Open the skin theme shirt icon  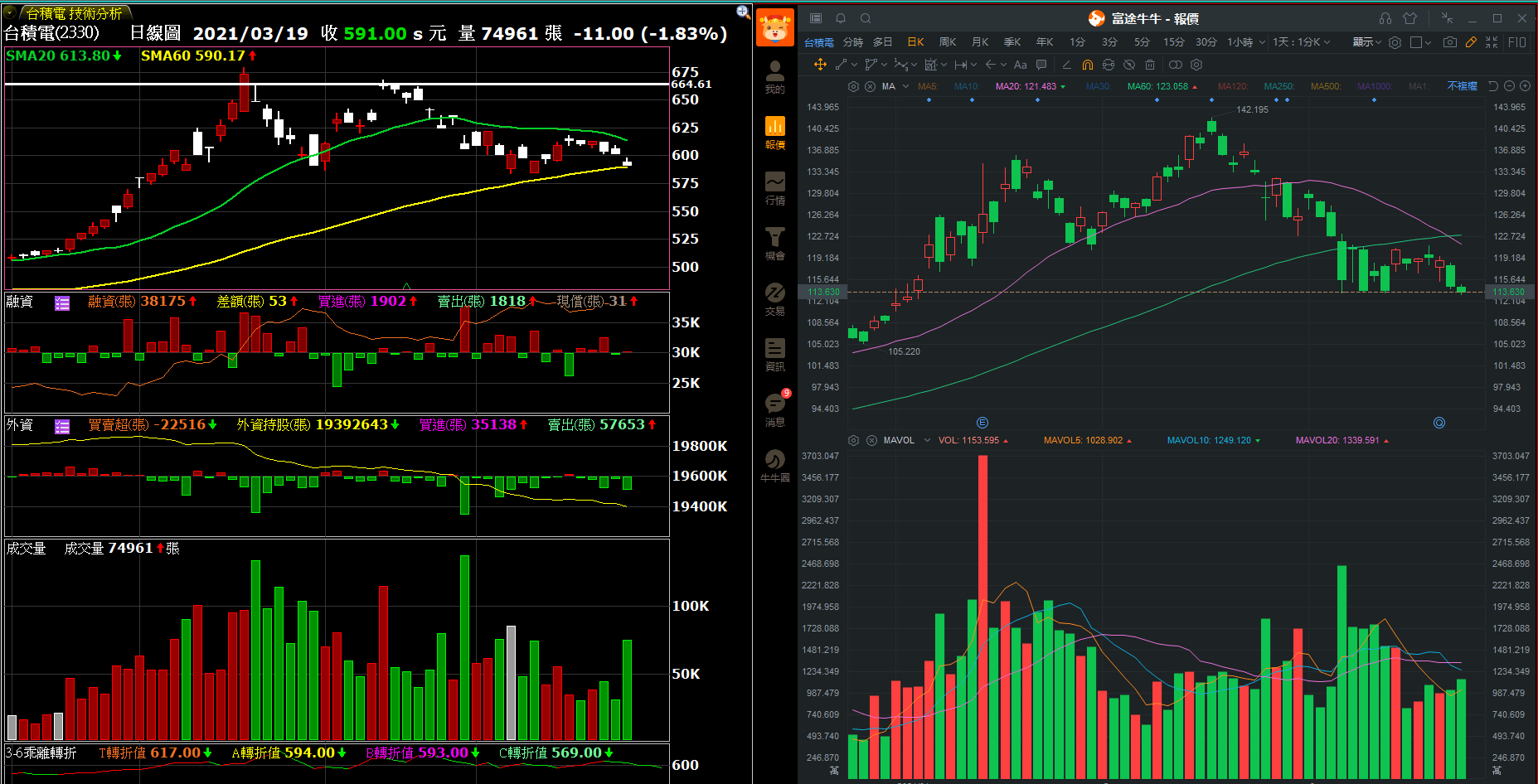(1410, 18)
